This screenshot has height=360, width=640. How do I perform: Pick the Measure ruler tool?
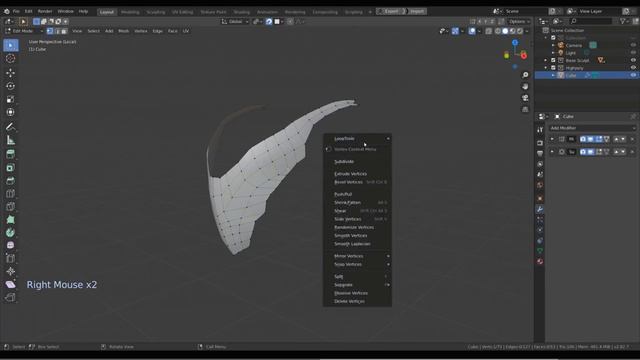click(x=11, y=140)
